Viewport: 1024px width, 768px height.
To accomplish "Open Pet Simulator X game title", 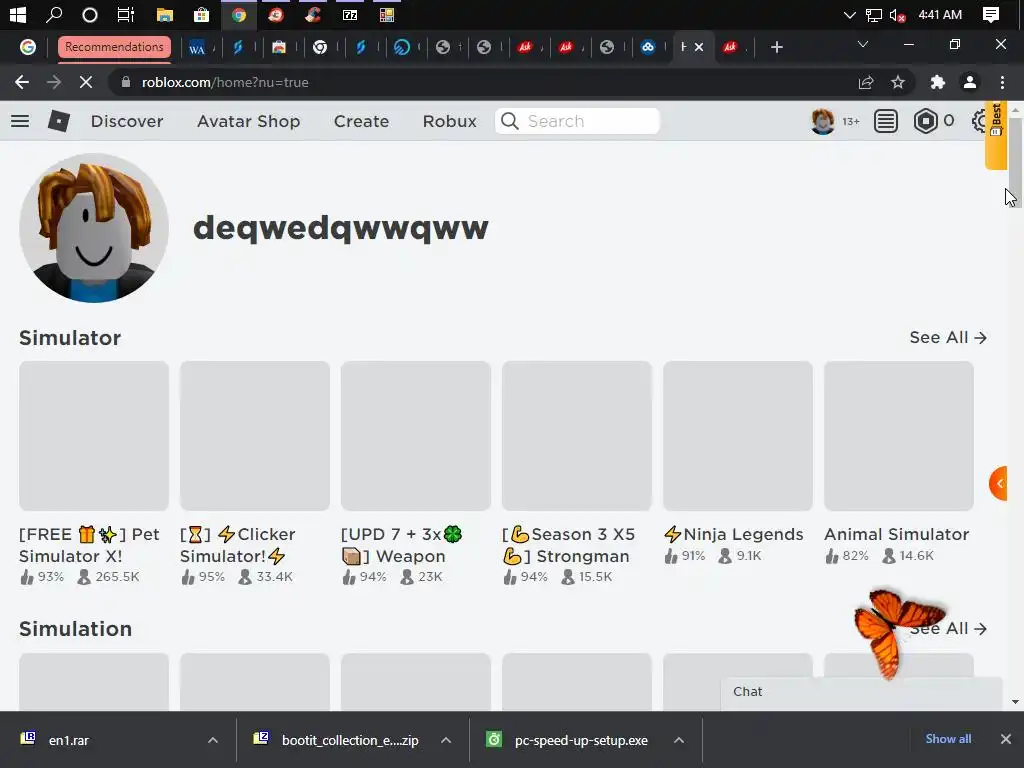I will pos(89,545).
